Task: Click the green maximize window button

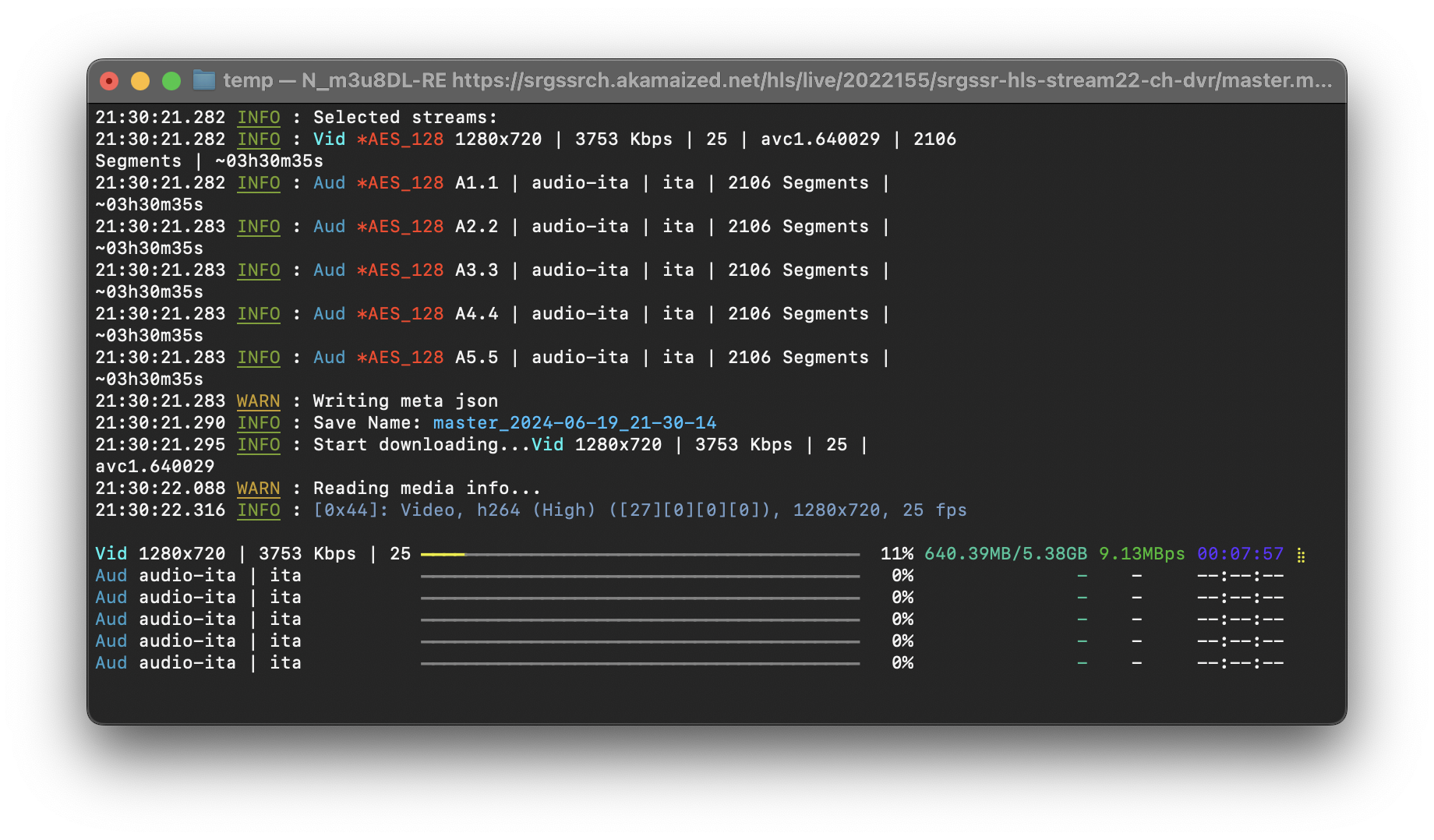Action: coord(171,81)
